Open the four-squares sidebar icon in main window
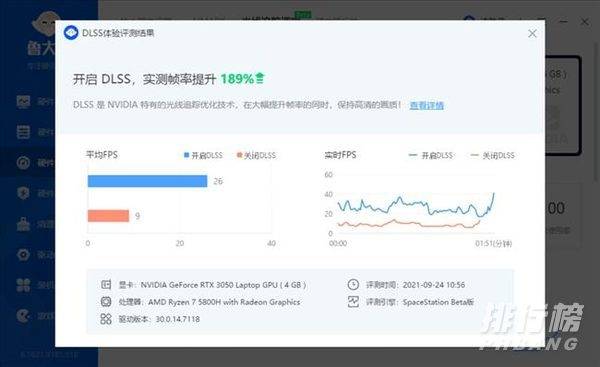 click(23, 285)
